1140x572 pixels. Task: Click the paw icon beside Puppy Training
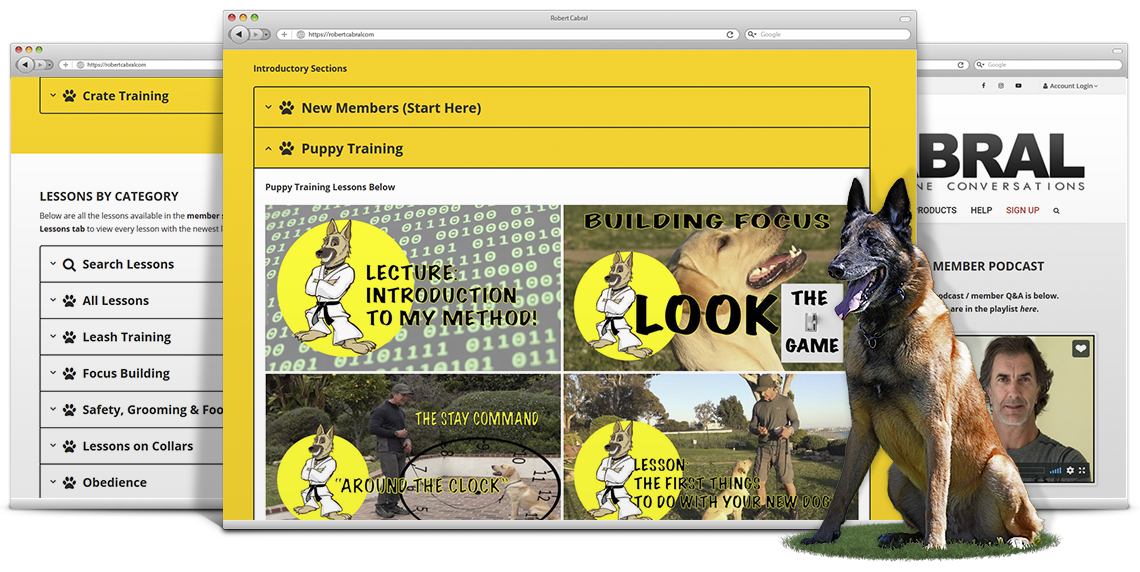pyautogui.click(x=287, y=149)
